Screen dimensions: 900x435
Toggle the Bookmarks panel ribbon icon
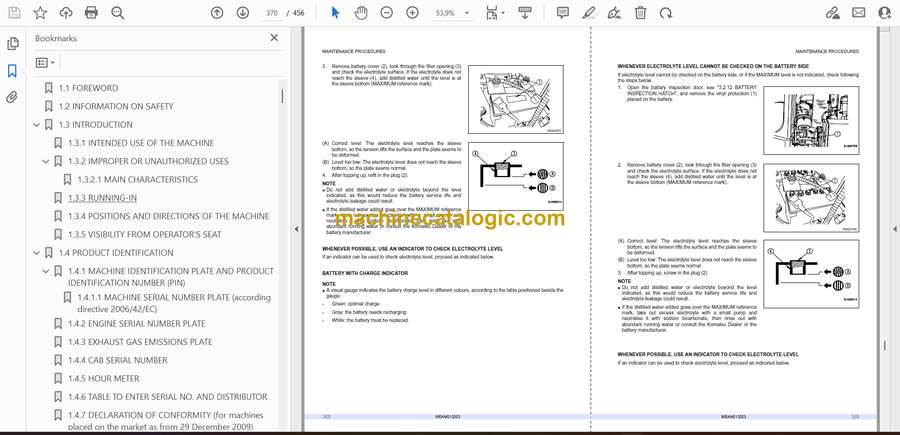coord(13,71)
